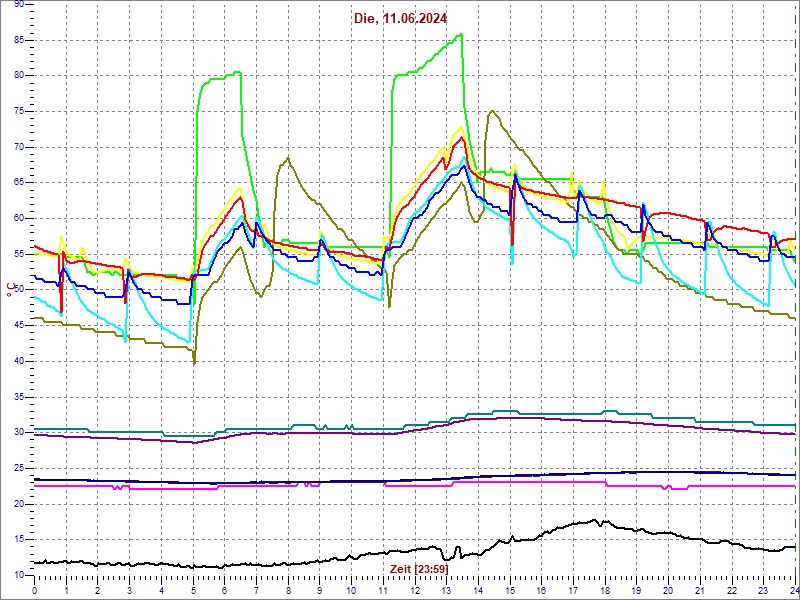The height and width of the screenshot is (600, 800).
Task: Click hour 3 on the time axis
Action: [x=130, y=589]
